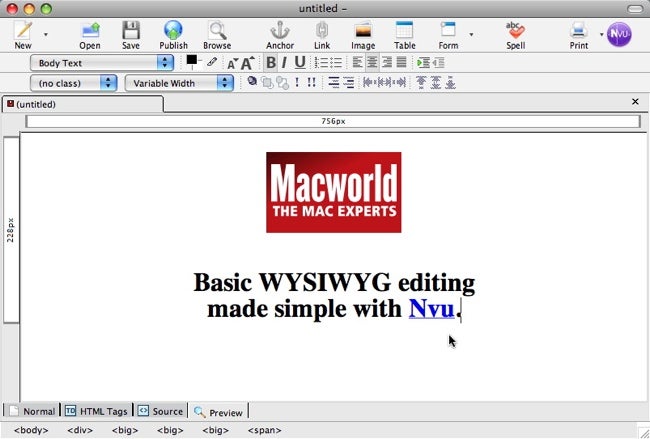This screenshot has width=650, height=439.
Task: Click the Open file toolbar icon
Action: pyautogui.click(x=90, y=31)
